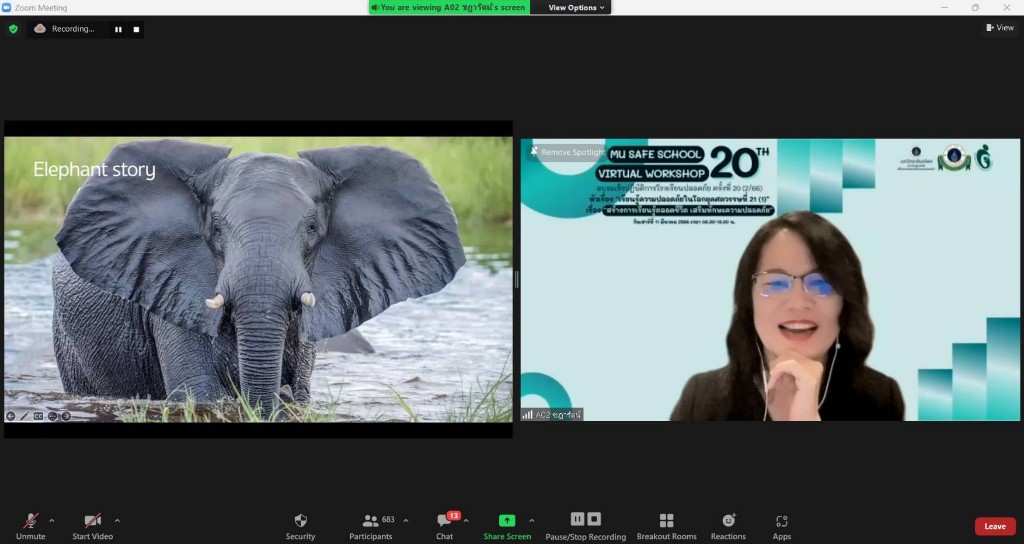Stop the recording from the top indicator
Screen dimensions: 1024x544
click(x=136, y=29)
